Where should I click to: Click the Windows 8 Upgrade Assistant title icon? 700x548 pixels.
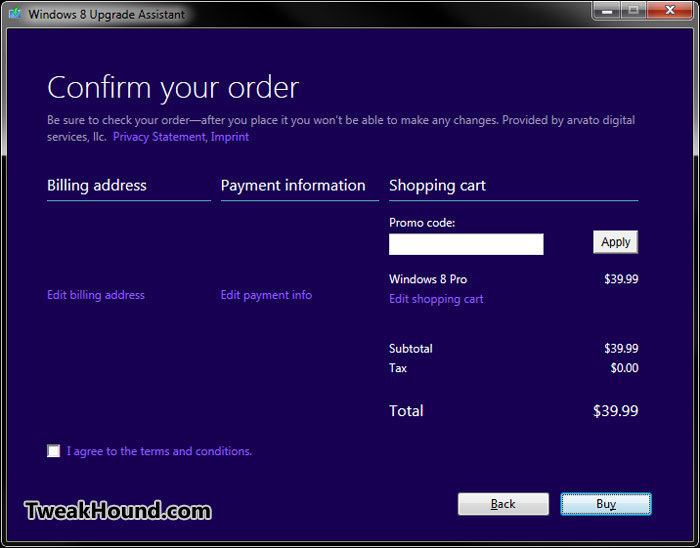(15, 13)
